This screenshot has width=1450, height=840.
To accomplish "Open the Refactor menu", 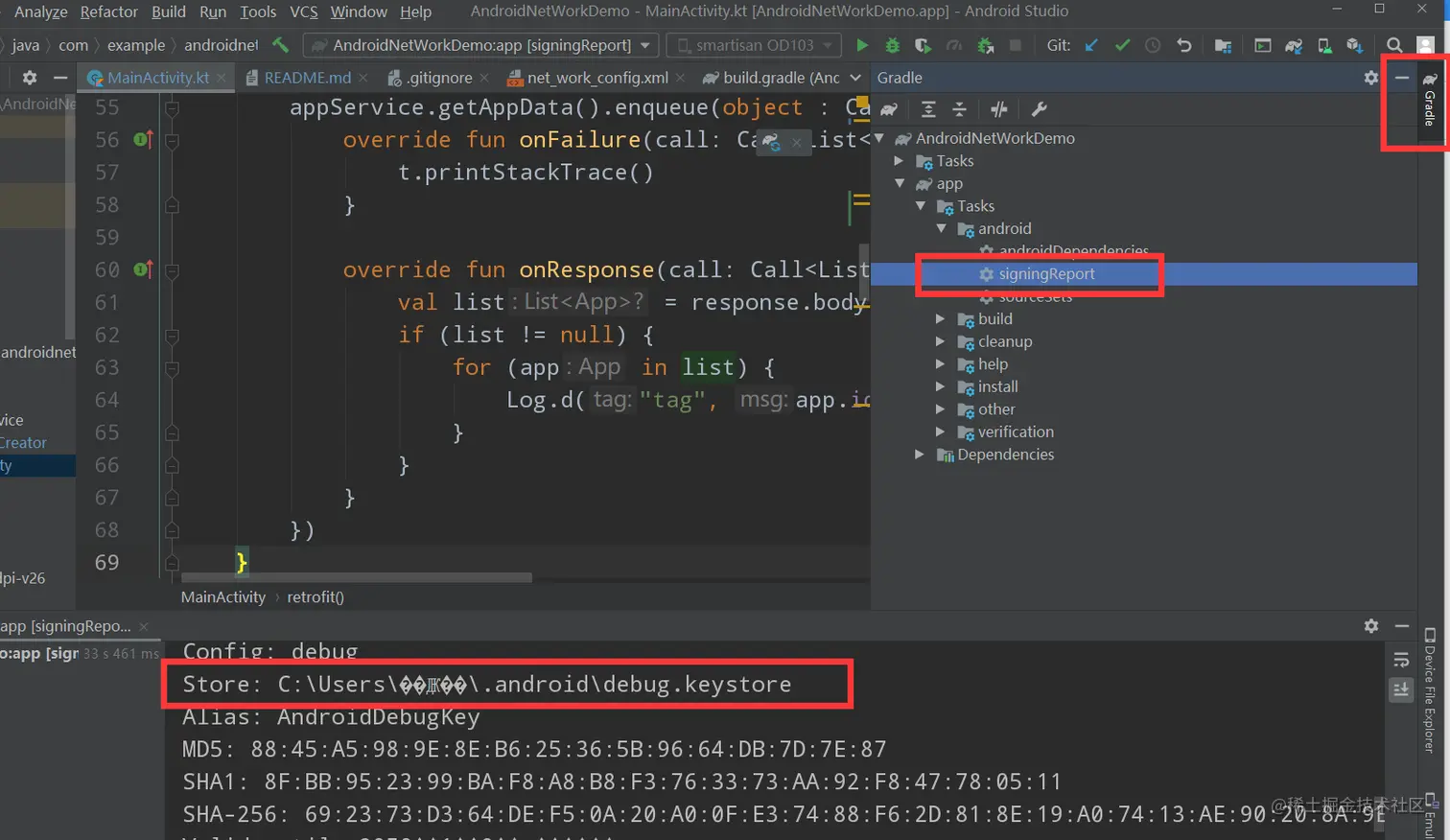I will point(108,12).
